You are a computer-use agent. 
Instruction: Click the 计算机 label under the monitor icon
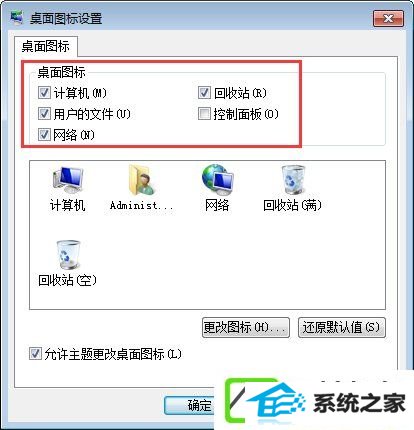click(68, 205)
